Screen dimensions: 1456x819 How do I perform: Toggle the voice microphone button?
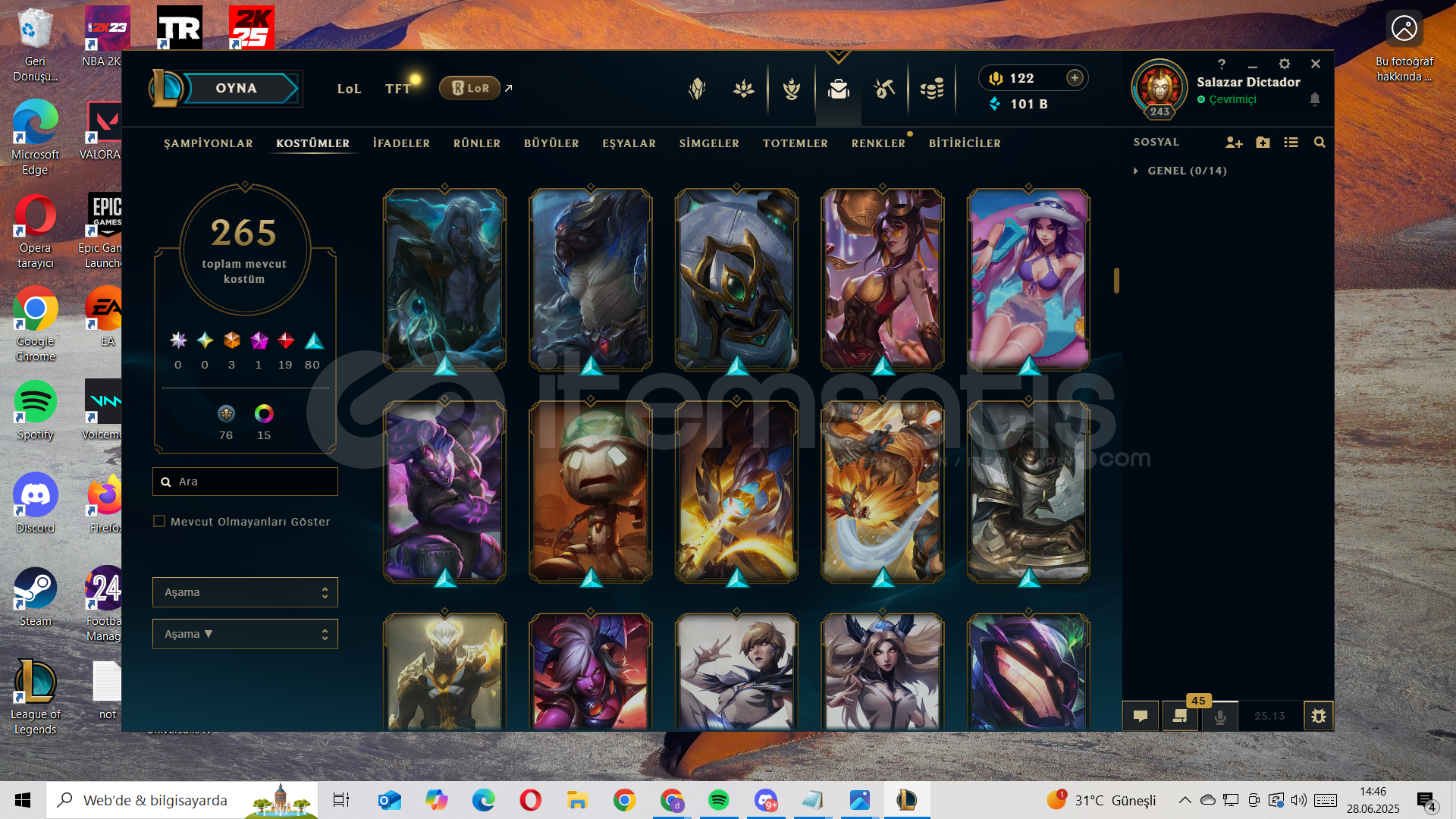click(x=1220, y=716)
